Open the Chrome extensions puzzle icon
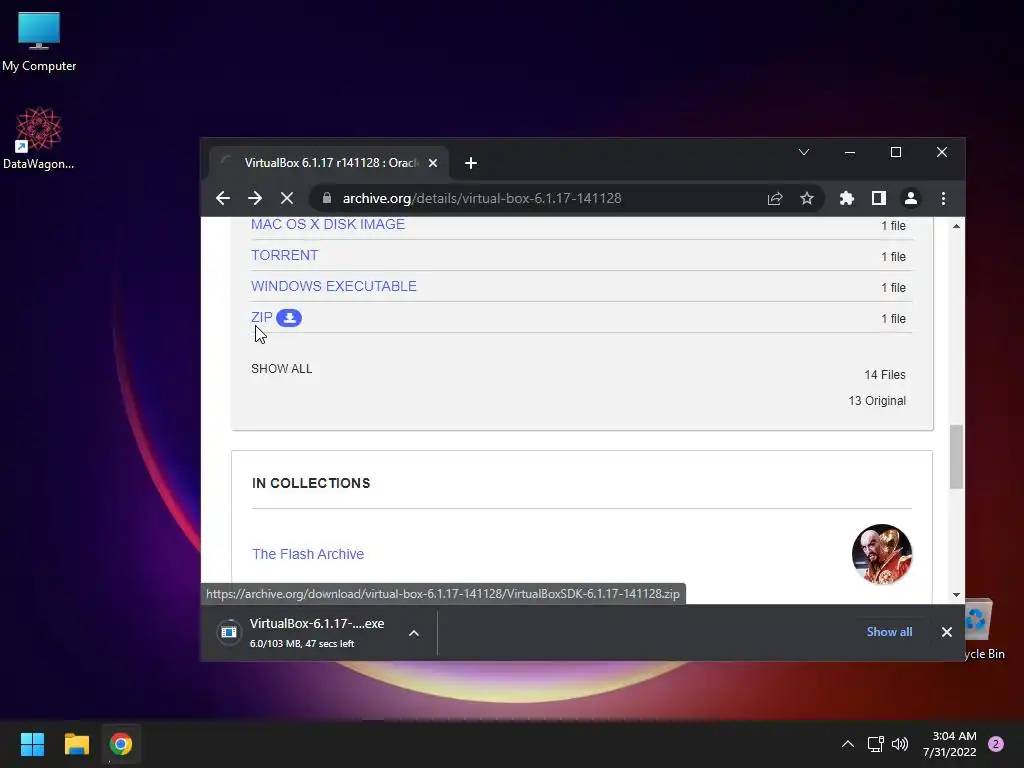This screenshot has width=1024, height=768. click(x=846, y=198)
